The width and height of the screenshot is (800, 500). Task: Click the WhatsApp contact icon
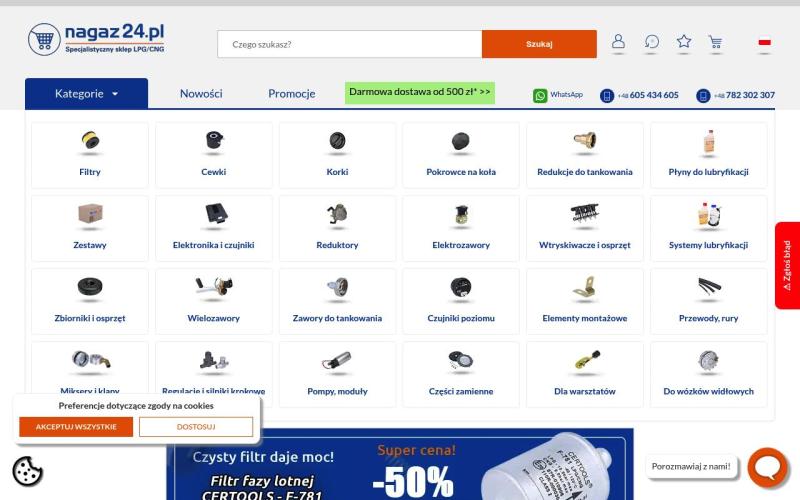pyautogui.click(x=540, y=95)
